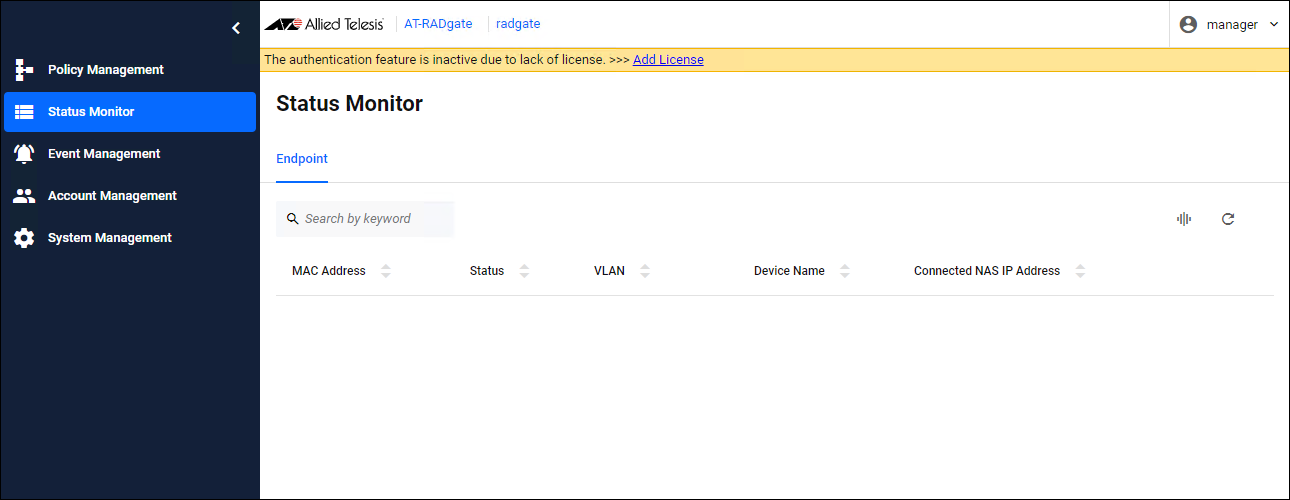The height and width of the screenshot is (500, 1290).
Task: Click the Event Management bell icon
Action: tap(25, 154)
